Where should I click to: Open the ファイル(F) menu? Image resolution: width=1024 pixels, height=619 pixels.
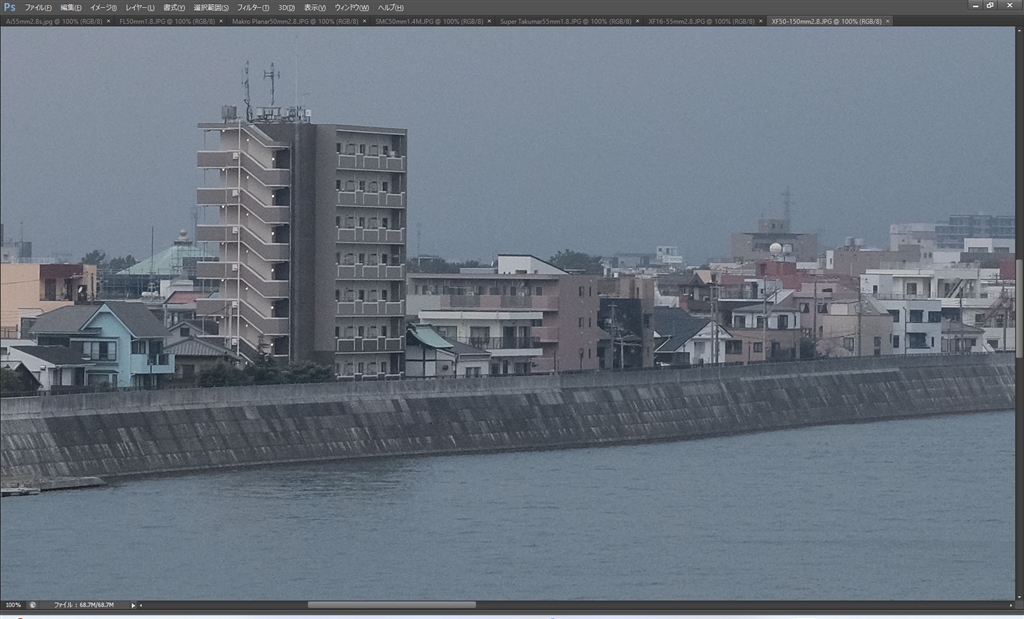click(x=38, y=8)
